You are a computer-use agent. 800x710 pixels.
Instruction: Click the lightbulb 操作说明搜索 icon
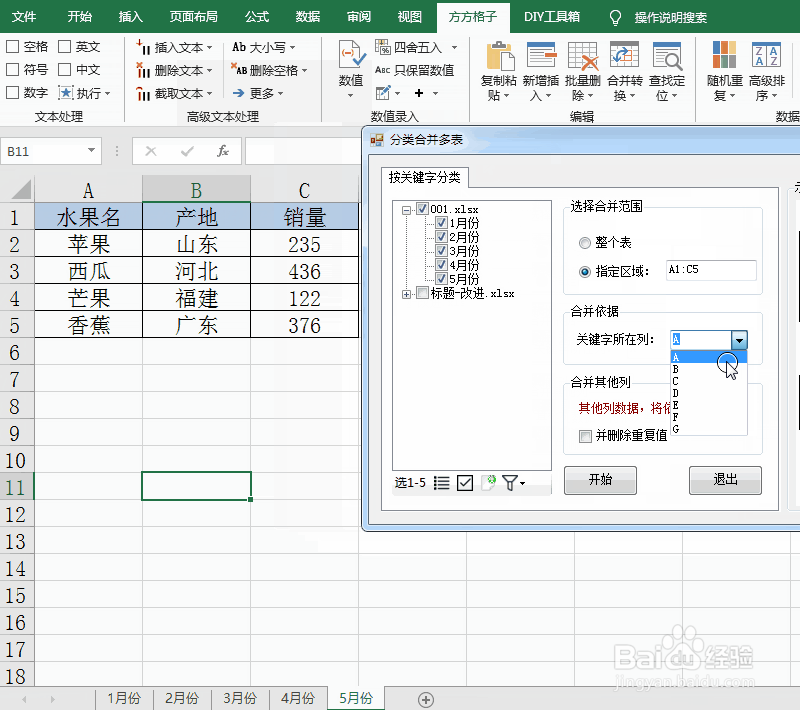click(x=615, y=18)
